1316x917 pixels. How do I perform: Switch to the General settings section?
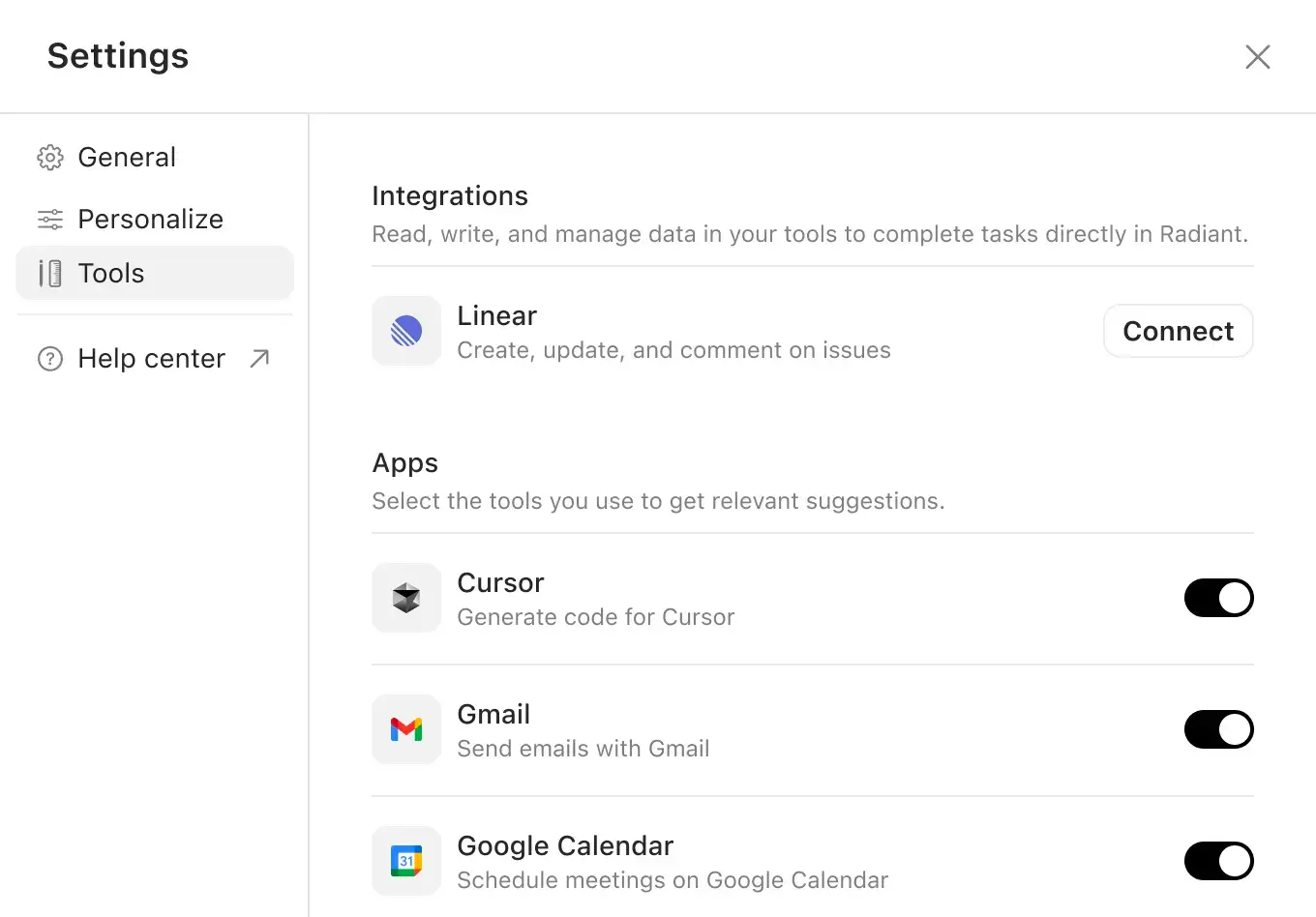[126, 157]
